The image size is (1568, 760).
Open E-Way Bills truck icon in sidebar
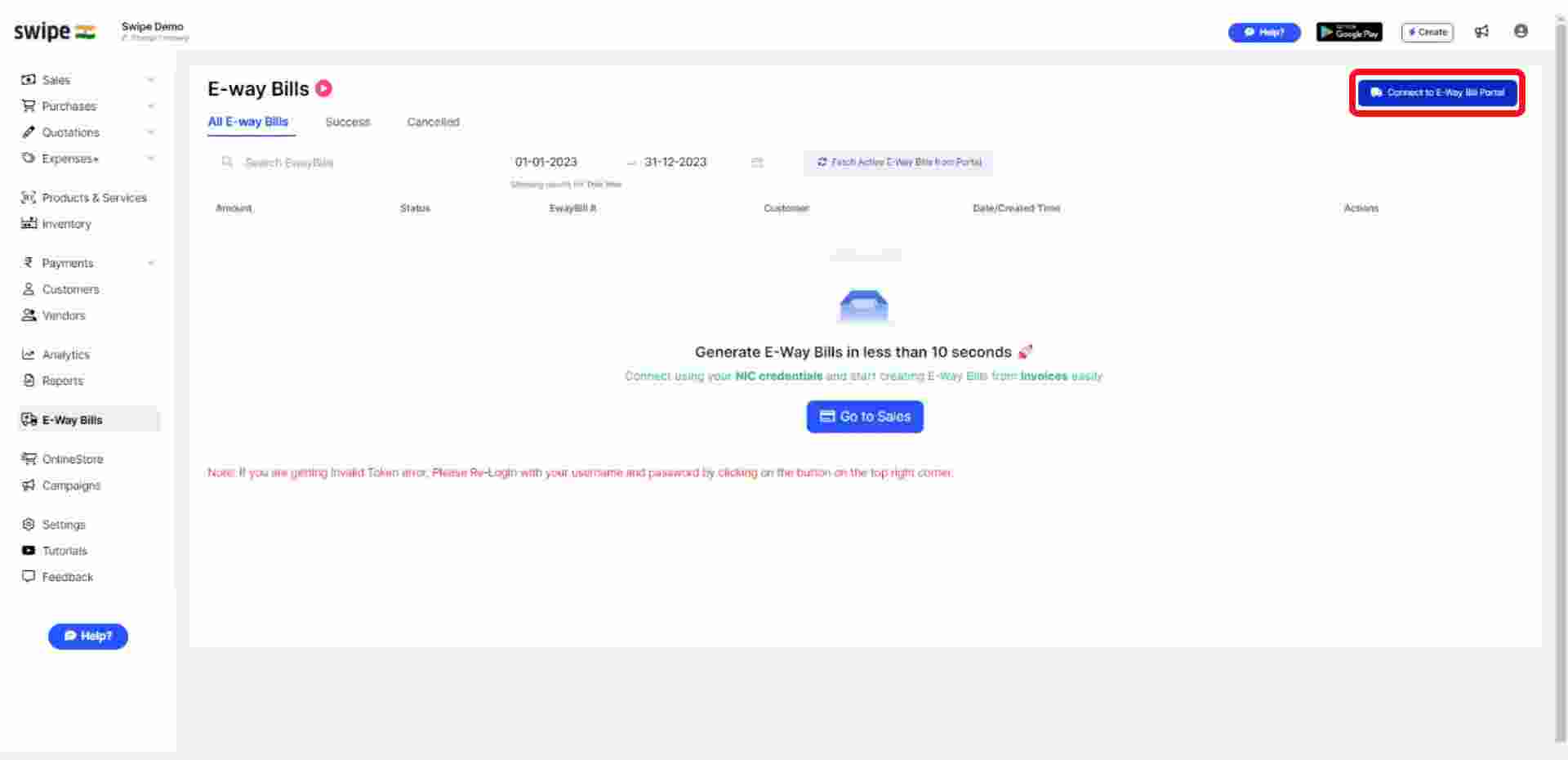click(x=29, y=419)
